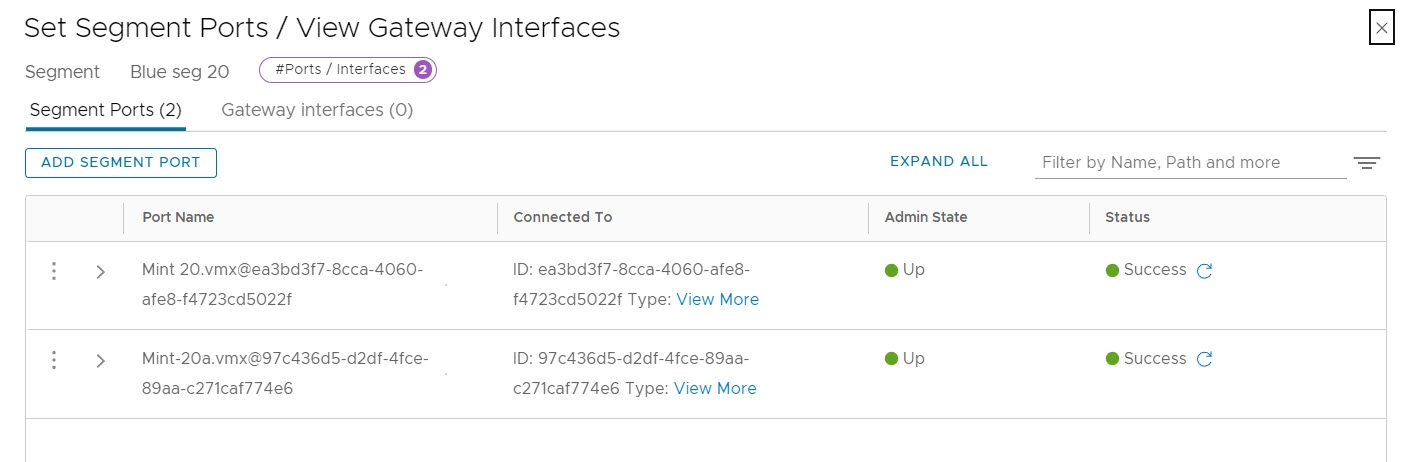Switch to Gateway interfaces tab
1409x462 pixels.
point(317,110)
